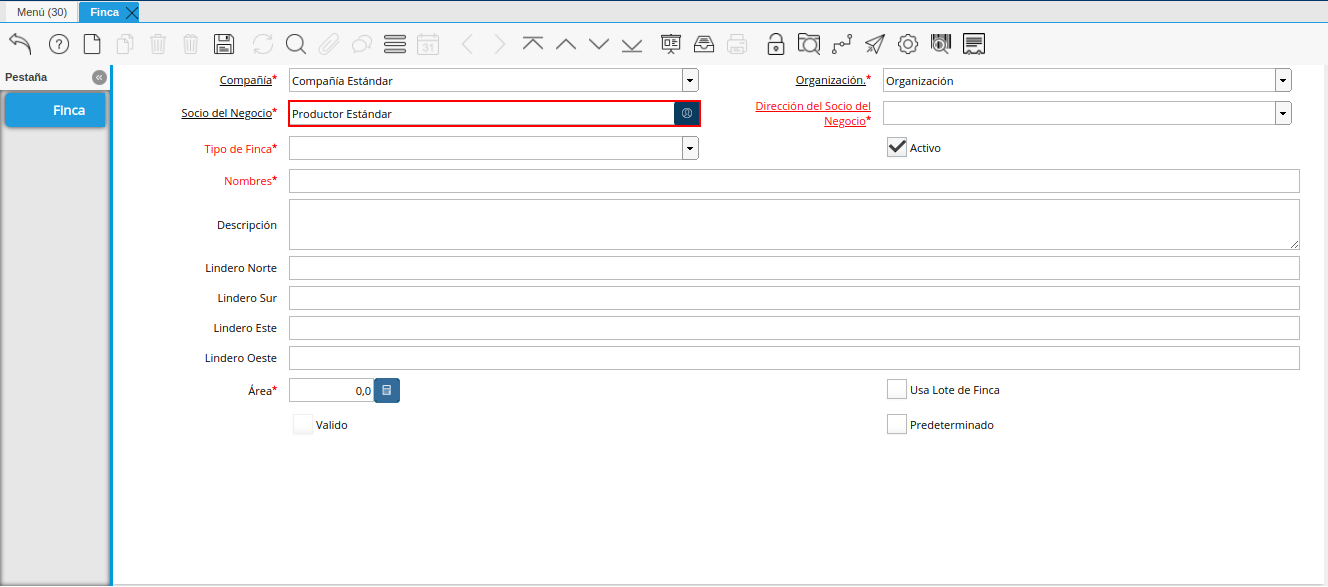Open the report presentation board icon
Image resolution: width=1328 pixels, height=587 pixels.
tap(671, 44)
